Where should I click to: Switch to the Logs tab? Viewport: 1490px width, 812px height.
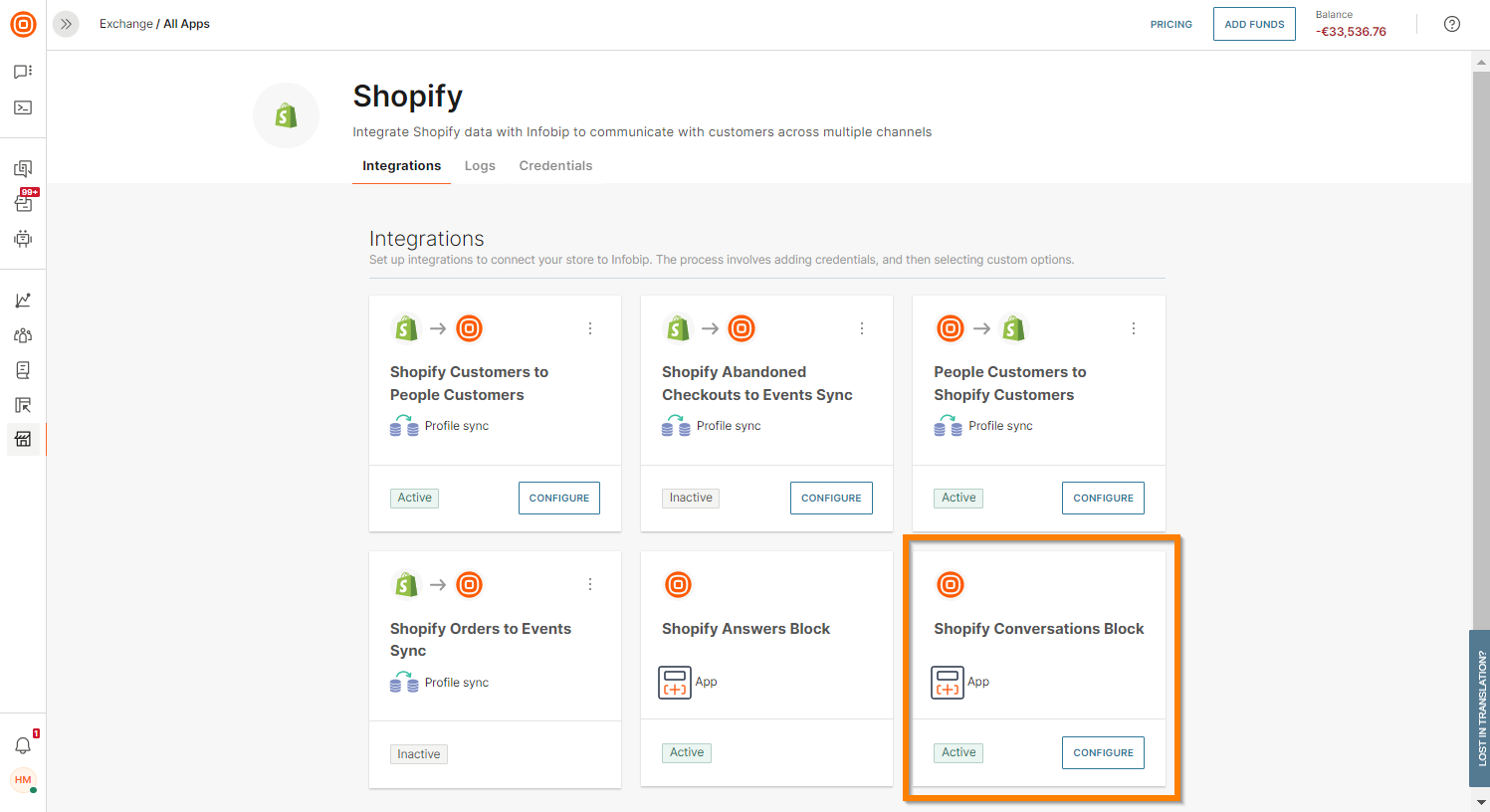point(480,166)
